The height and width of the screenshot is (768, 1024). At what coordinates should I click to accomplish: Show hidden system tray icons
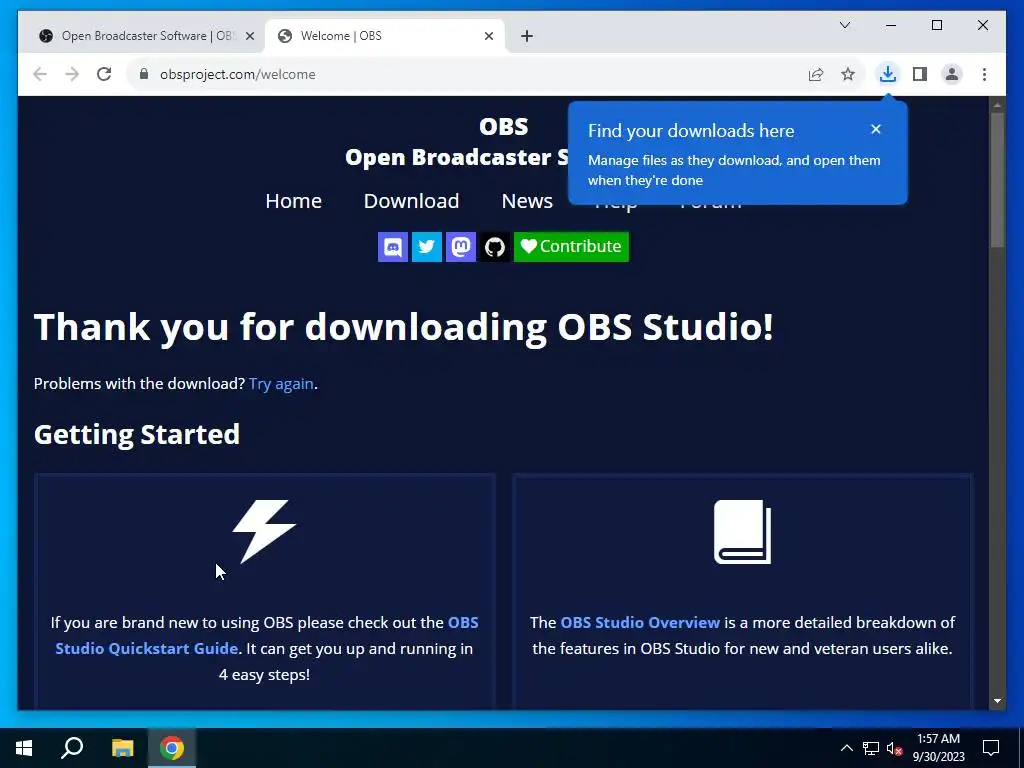pyautogui.click(x=846, y=748)
